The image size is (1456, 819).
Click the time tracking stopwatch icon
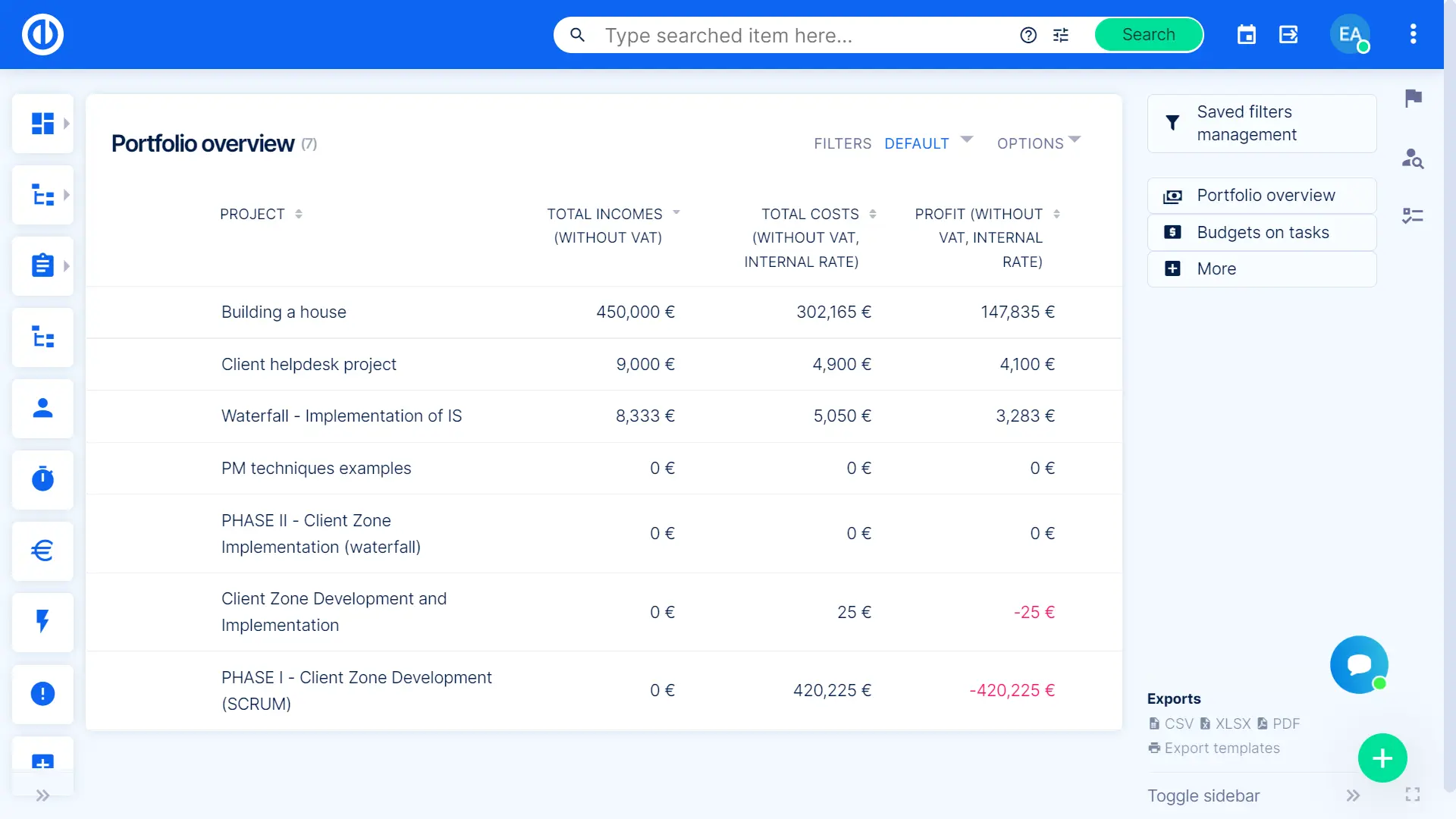[x=42, y=479]
